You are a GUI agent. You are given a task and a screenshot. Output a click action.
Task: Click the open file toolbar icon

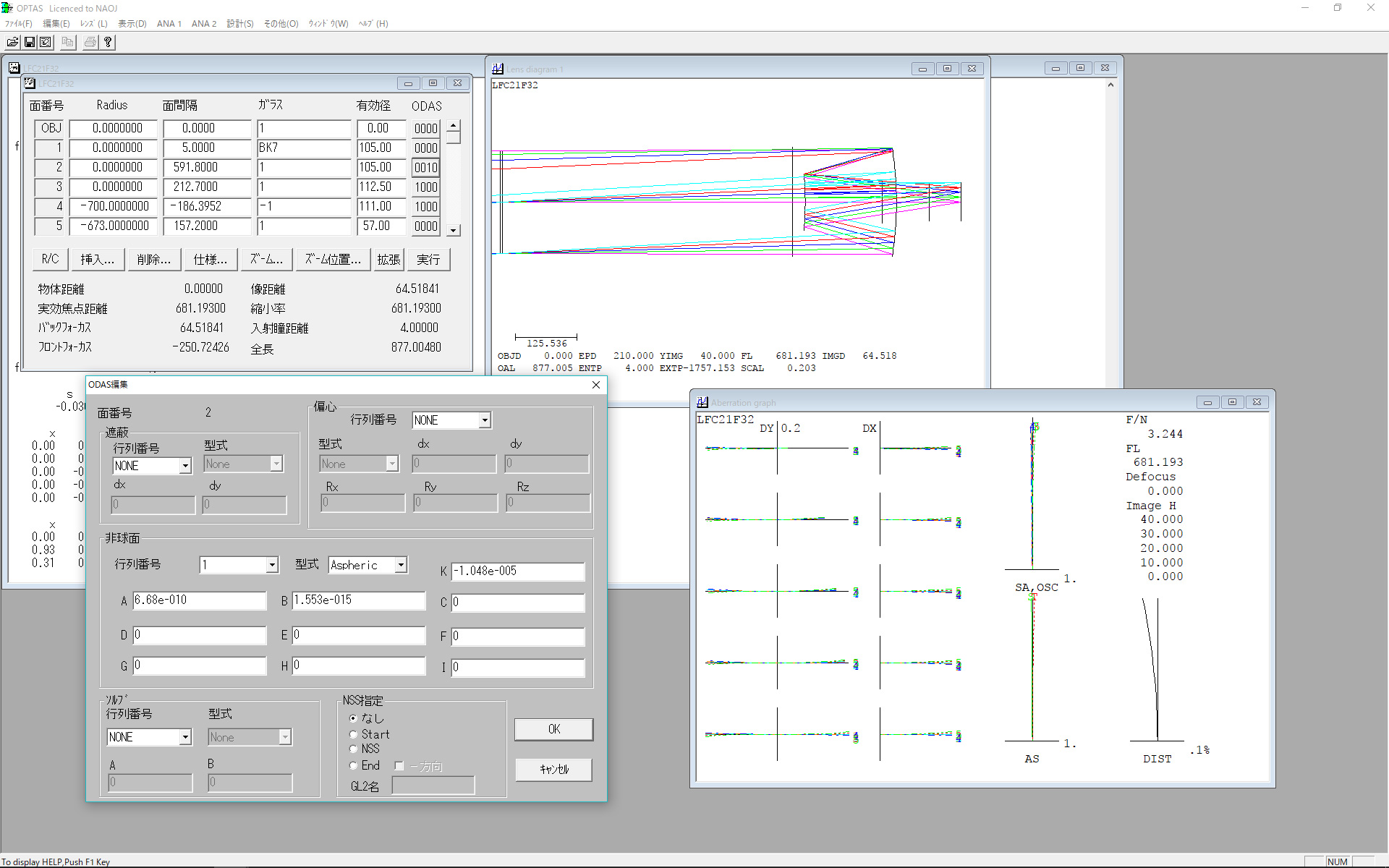click(x=12, y=42)
